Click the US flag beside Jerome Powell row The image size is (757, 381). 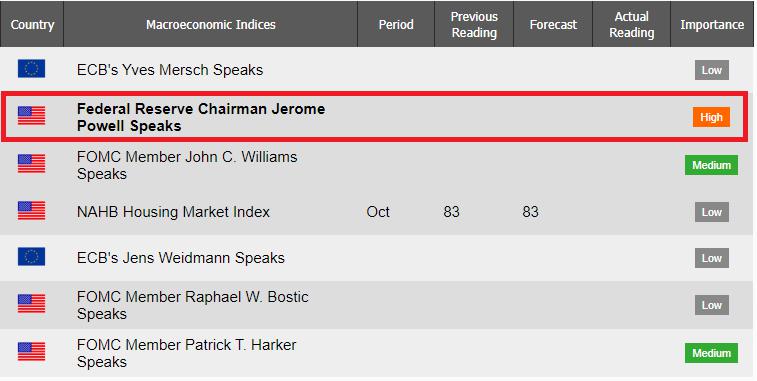pos(31,116)
